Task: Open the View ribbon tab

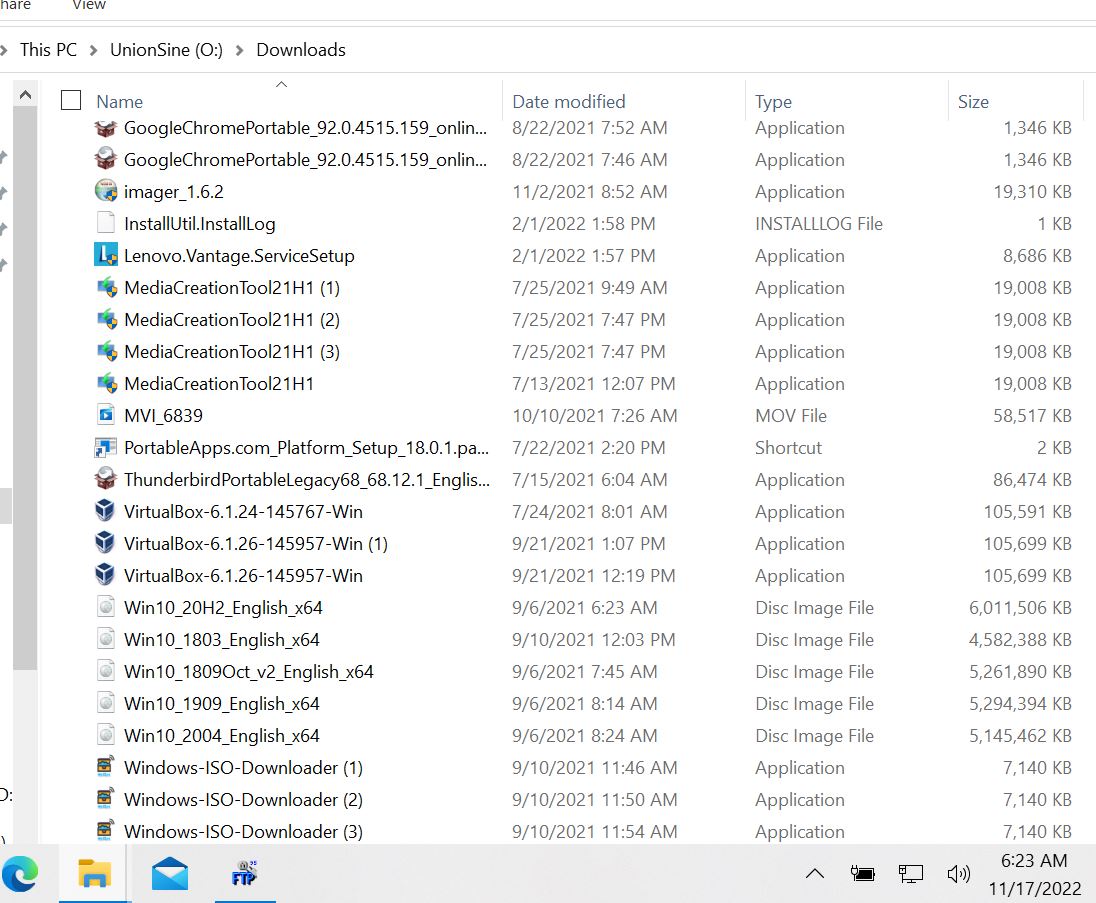Action: pyautogui.click(x=89, y=6)
